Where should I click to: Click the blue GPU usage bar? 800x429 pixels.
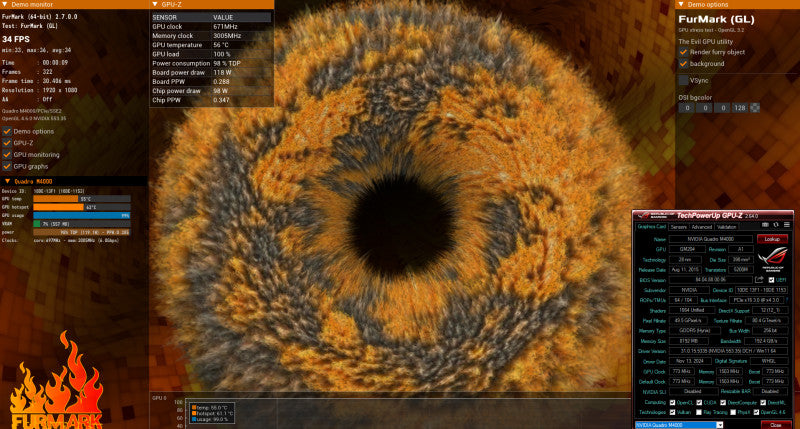click(82, 215)
